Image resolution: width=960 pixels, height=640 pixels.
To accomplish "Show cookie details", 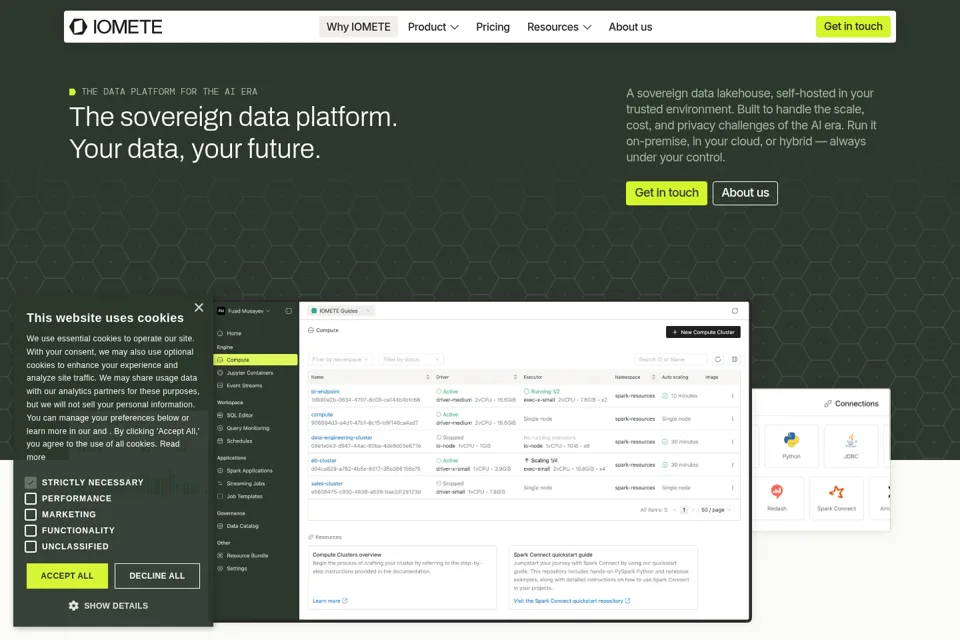I will (x=108, y=606).
